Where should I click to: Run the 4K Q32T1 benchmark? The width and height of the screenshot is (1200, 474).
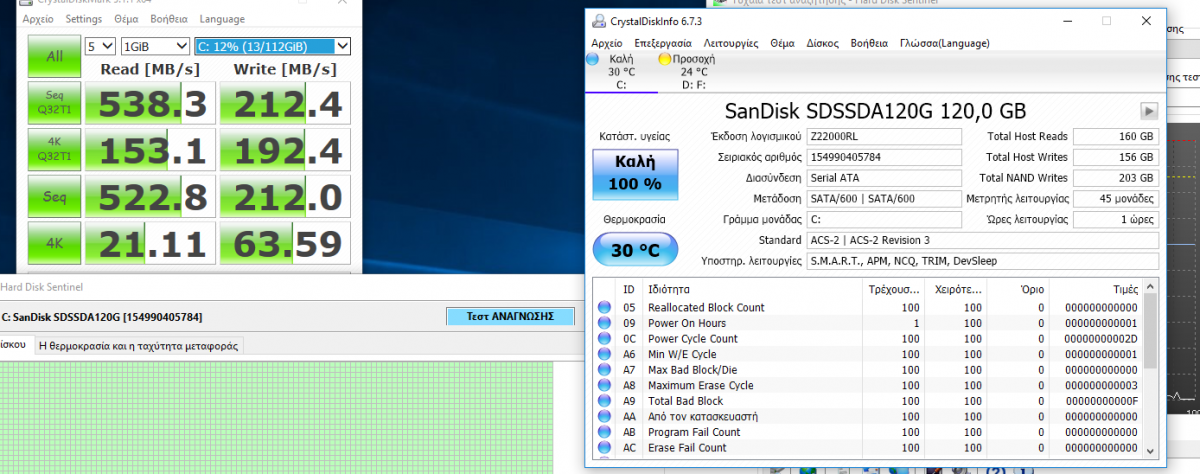(x=54, y=151)
